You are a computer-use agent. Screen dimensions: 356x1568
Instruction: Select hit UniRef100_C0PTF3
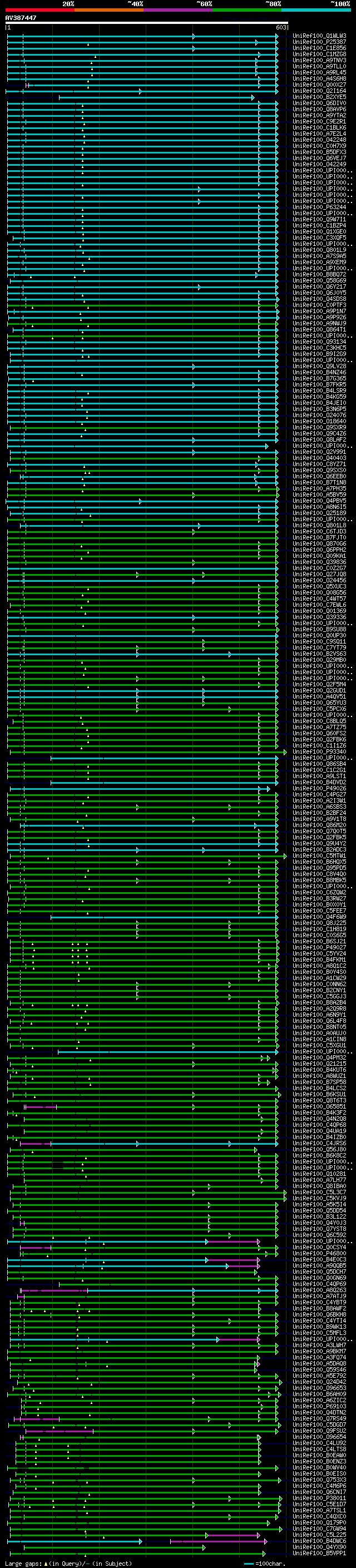(319, 305)
